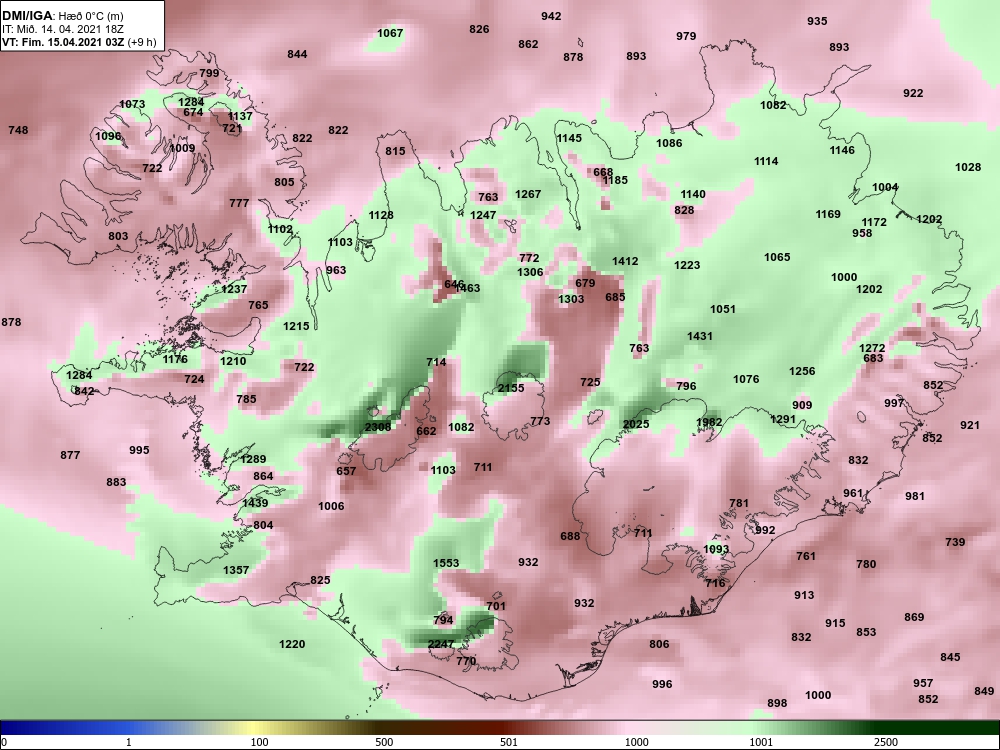Click the 1982 height value

pyautogui.click(x=709, y=422)
